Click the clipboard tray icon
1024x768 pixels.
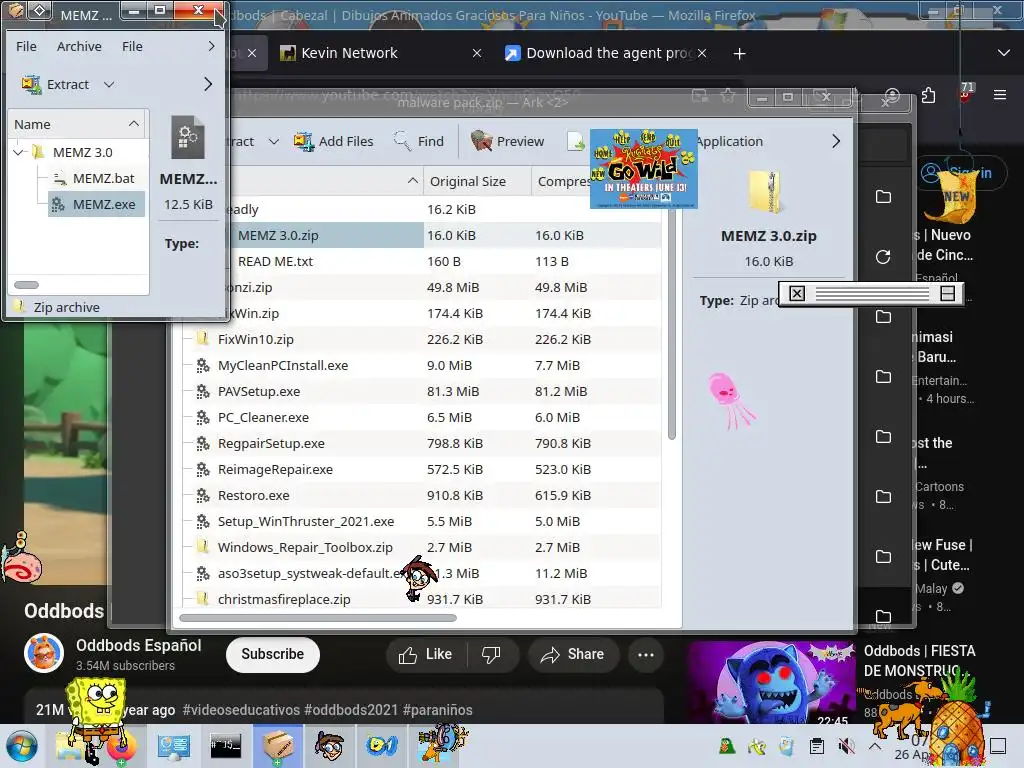click(x=816, y=746)
